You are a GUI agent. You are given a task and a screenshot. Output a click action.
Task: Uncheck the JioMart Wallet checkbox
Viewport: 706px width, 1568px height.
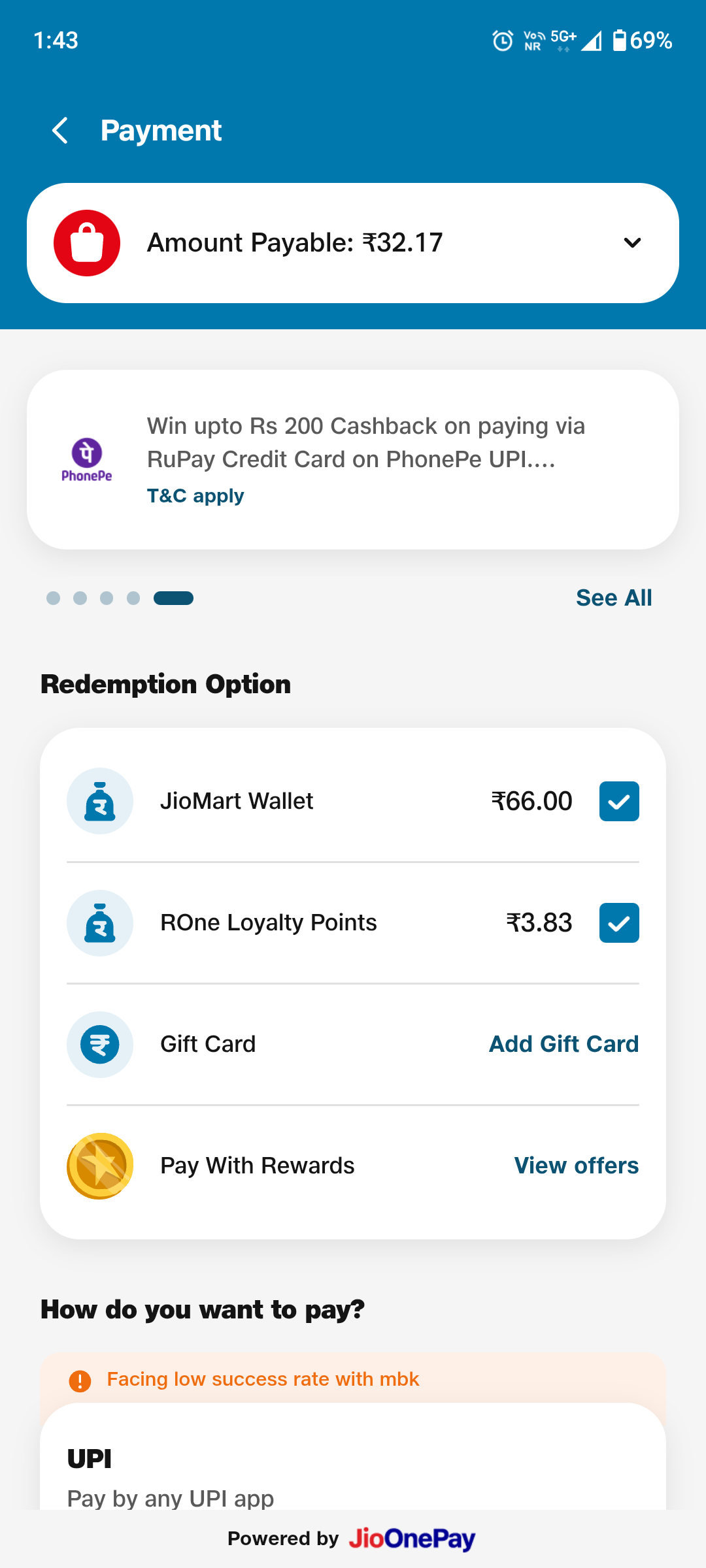[x=619, y=801]
